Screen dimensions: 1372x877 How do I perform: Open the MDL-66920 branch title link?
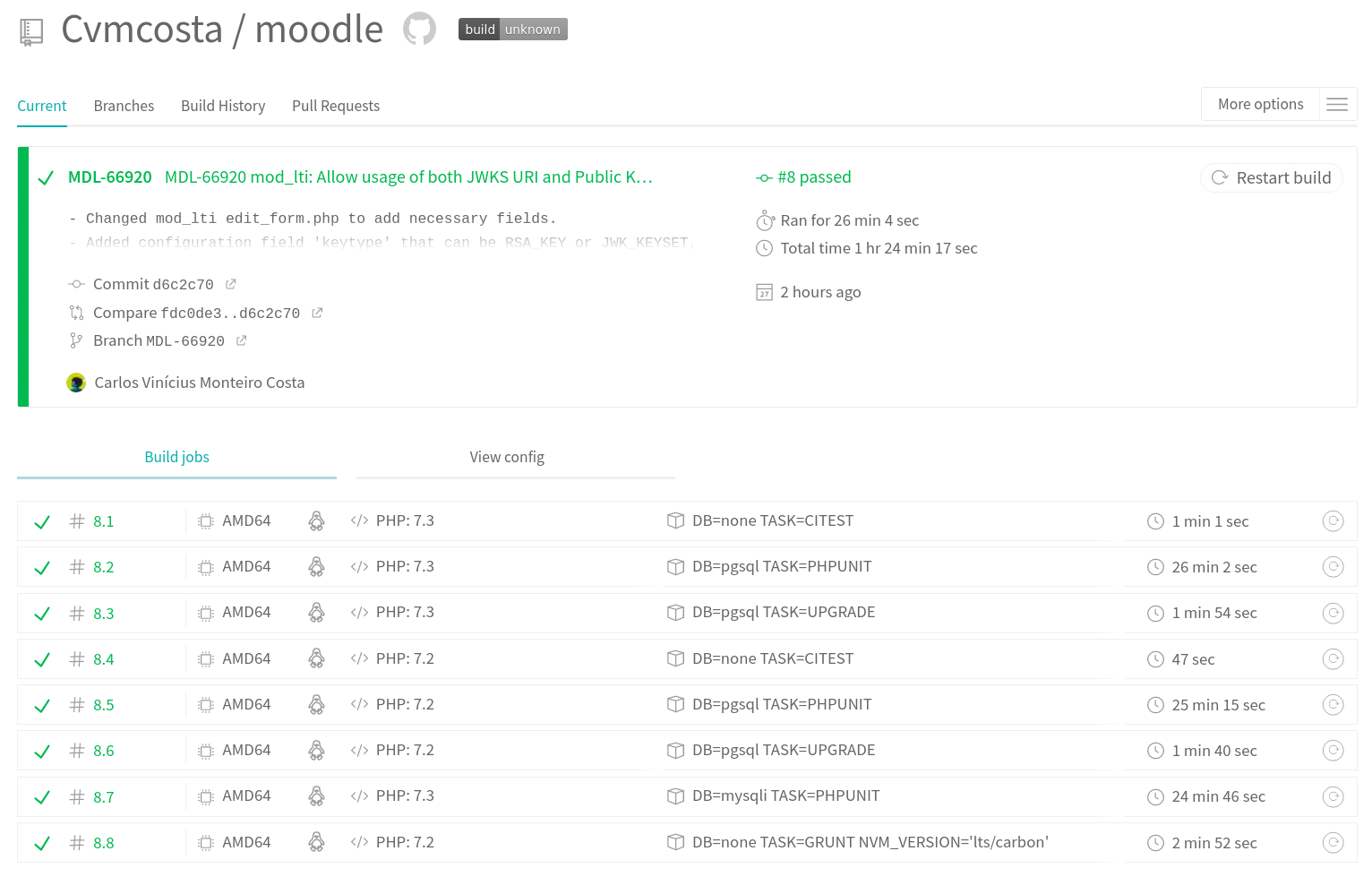click(x=110, y=177)
